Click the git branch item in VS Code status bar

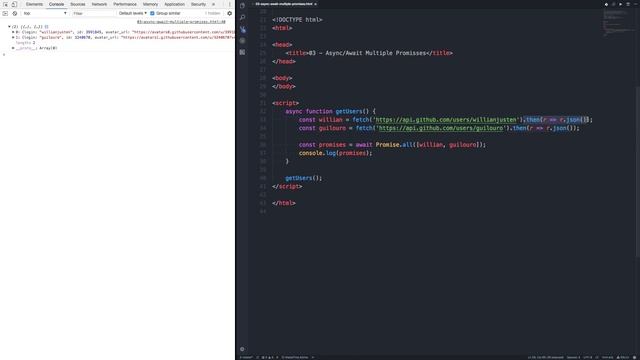coord(246,357)
